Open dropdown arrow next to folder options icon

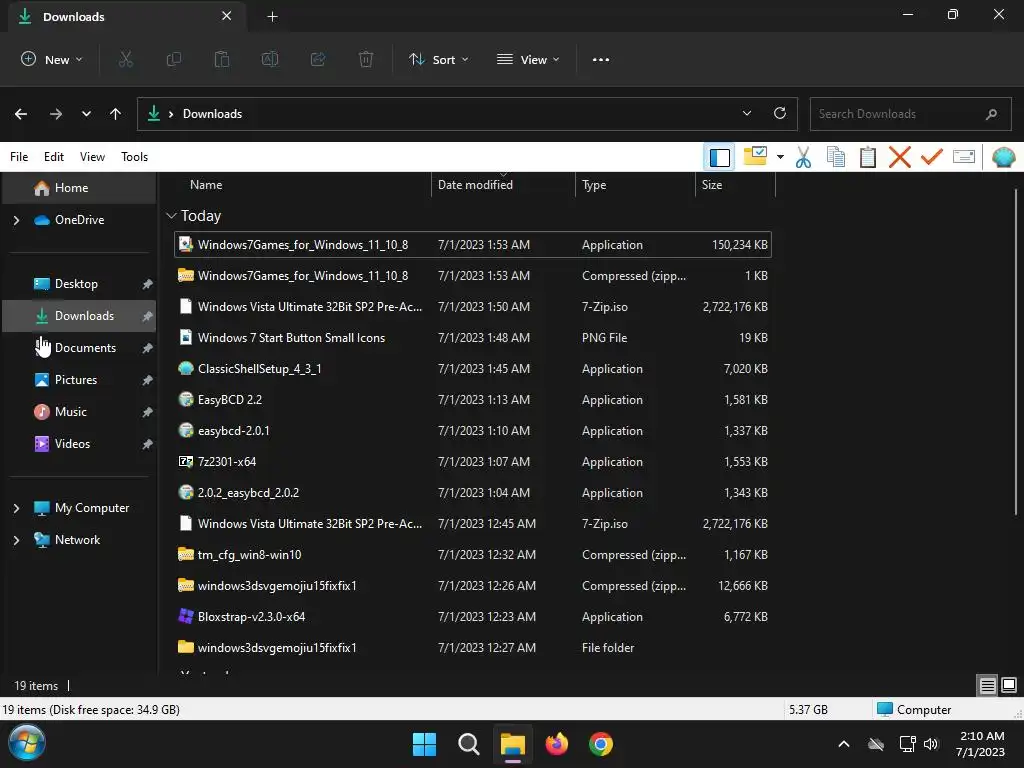click(x=780, y=157)
